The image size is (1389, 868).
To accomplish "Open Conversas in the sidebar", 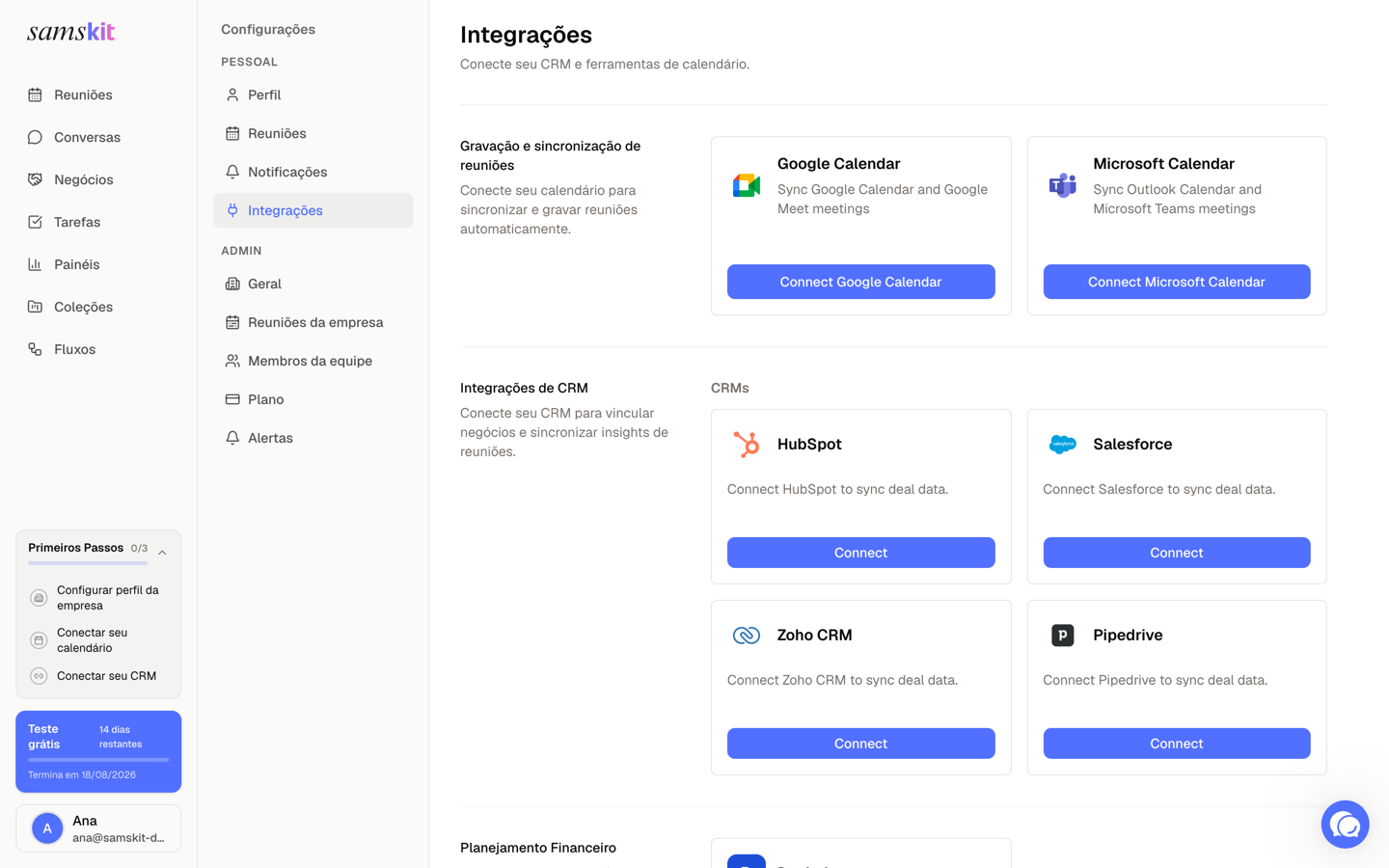I will [98, 137].
